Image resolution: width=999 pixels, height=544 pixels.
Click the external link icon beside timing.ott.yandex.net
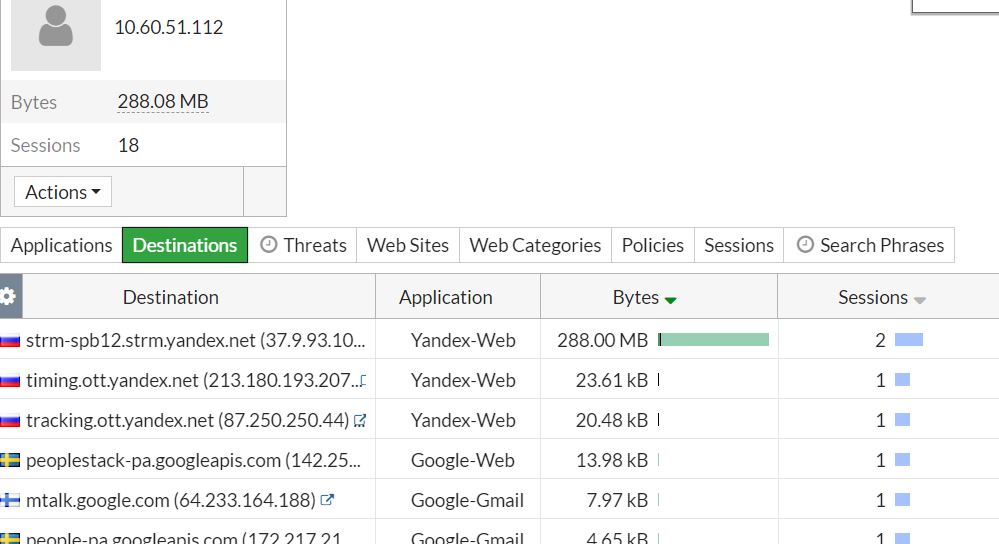(x=363, y=380)
